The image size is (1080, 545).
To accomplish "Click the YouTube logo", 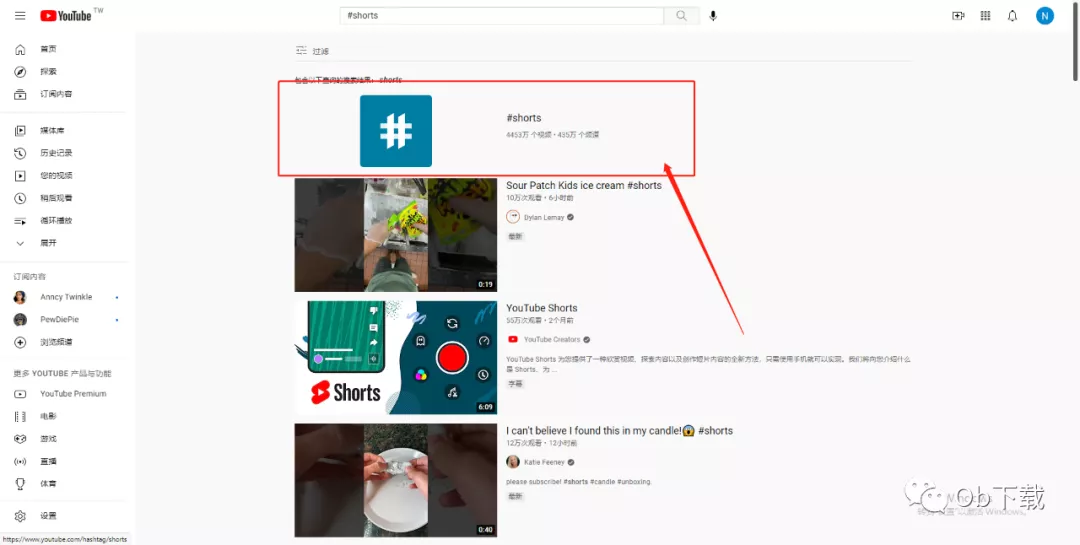I will coord(66,15).
